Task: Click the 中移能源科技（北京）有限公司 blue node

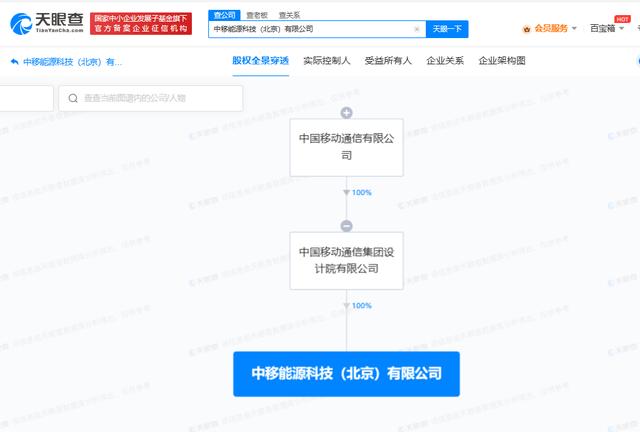Action: coord(347,373)
